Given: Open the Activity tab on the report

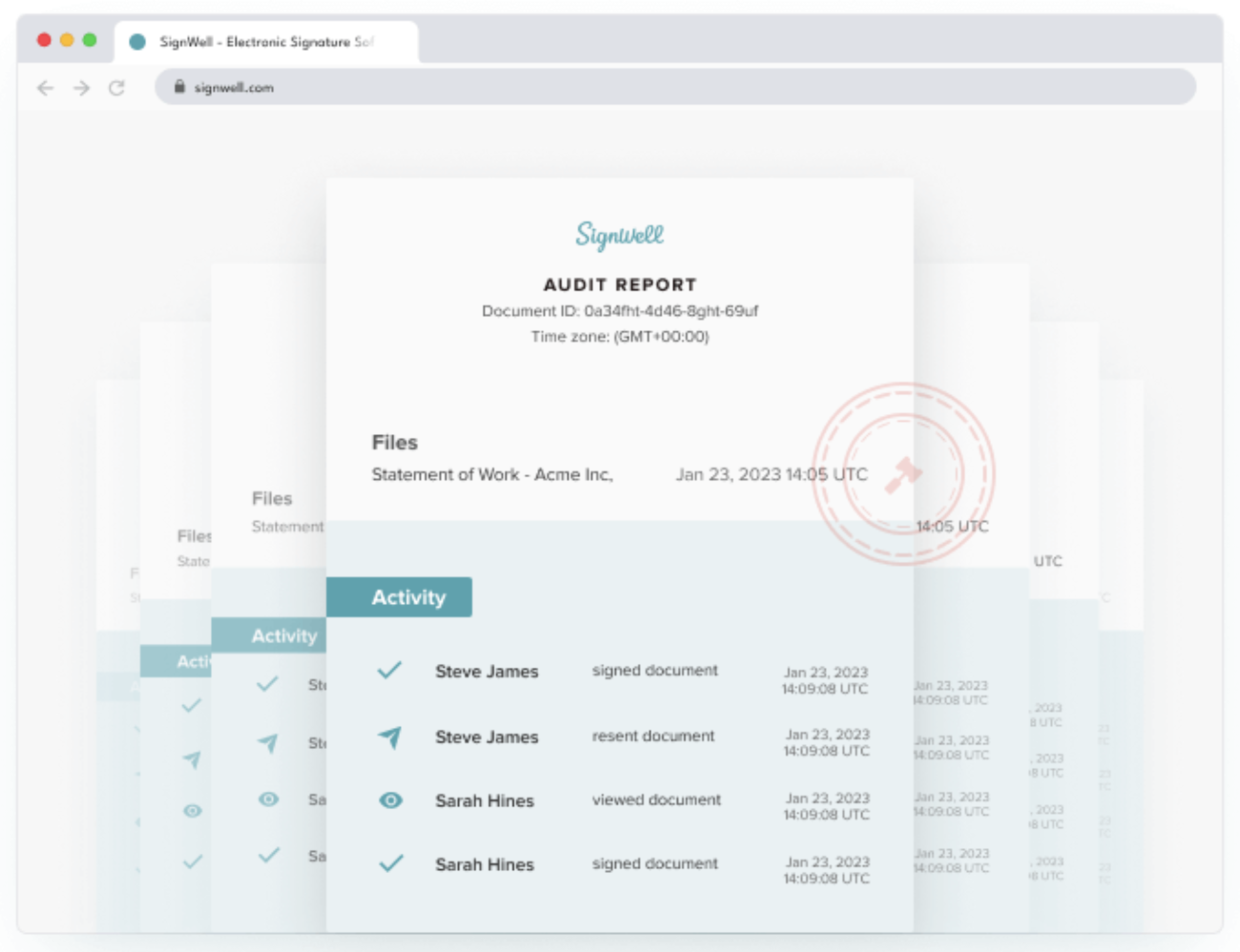Looking at the screenshot, I should coord(400,597).
